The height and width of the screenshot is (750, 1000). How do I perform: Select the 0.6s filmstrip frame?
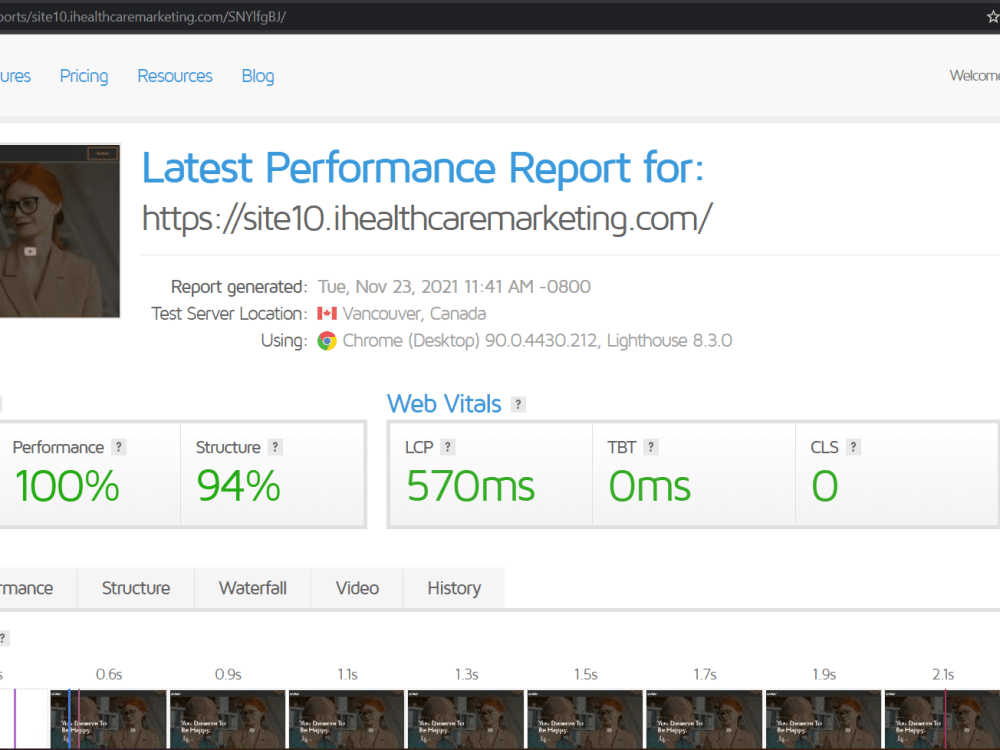click(x=108, y=719)
